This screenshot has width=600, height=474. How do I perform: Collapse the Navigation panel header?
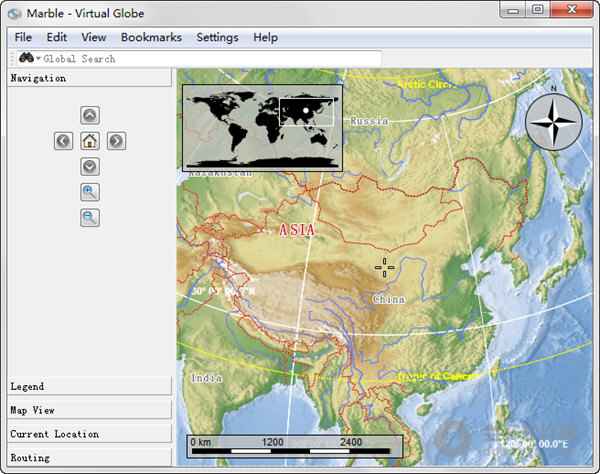(90, 78)
